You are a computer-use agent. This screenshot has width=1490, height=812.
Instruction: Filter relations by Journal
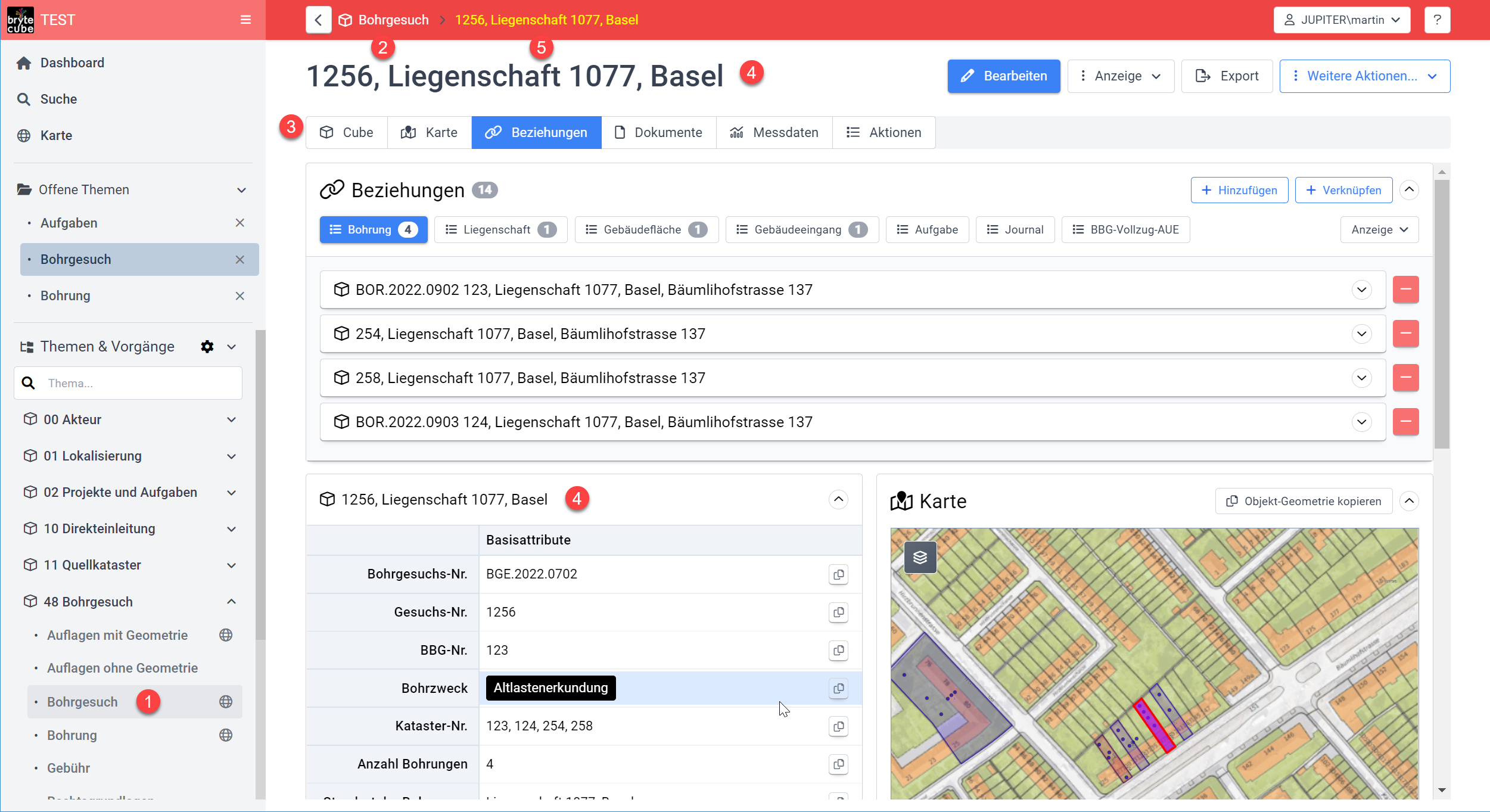pyautogui.click(x=1015, y=229)
